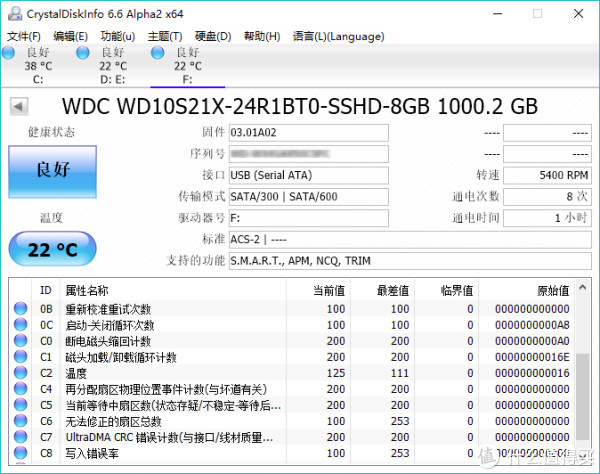
Task: Click the F: drive status orb
Action: coord(157,52)
